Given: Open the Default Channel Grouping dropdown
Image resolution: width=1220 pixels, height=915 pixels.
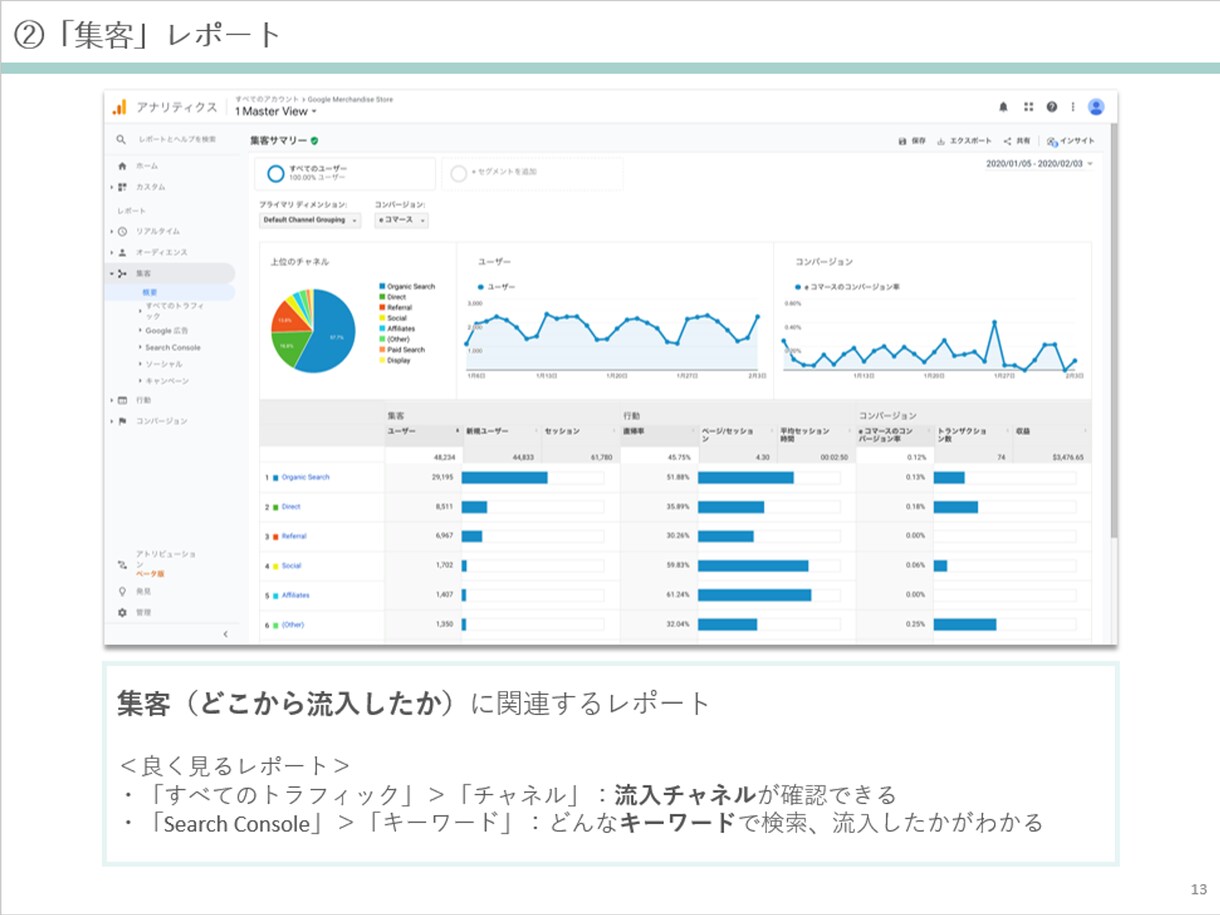Looking at the screenshot, I should [x=310, y=220].
